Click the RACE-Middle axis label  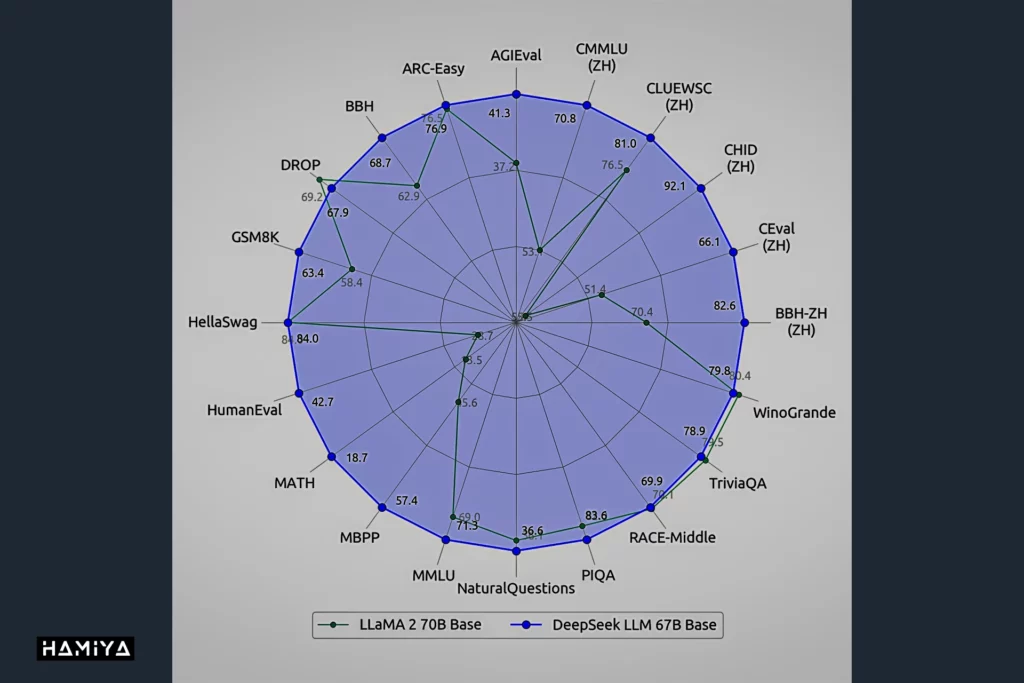coord(672,537)
